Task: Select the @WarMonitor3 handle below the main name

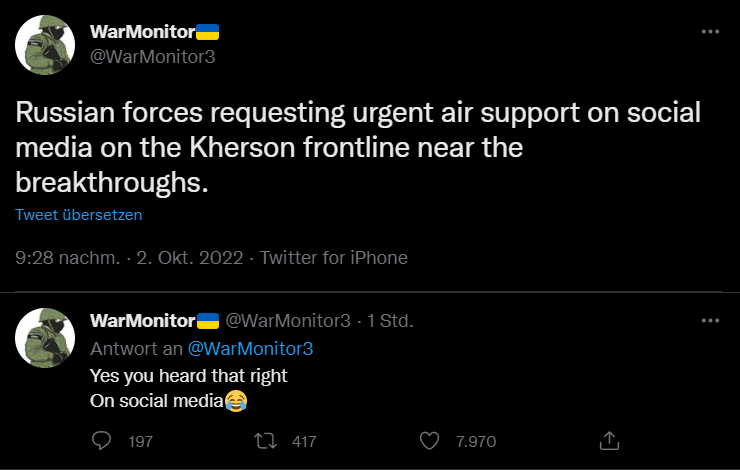Action: tap(153, 56)
